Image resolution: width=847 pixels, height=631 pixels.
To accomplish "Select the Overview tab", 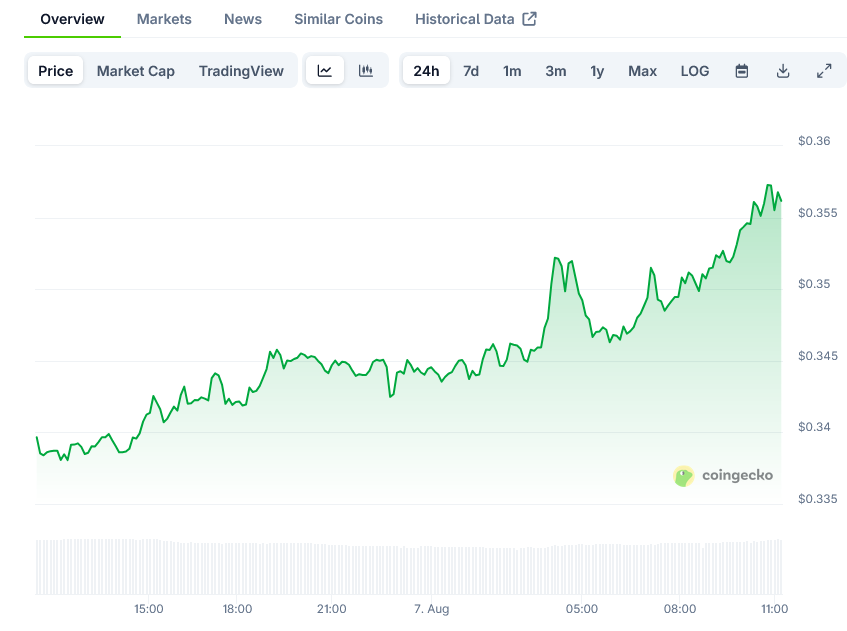I will click(x=72, y=19).
